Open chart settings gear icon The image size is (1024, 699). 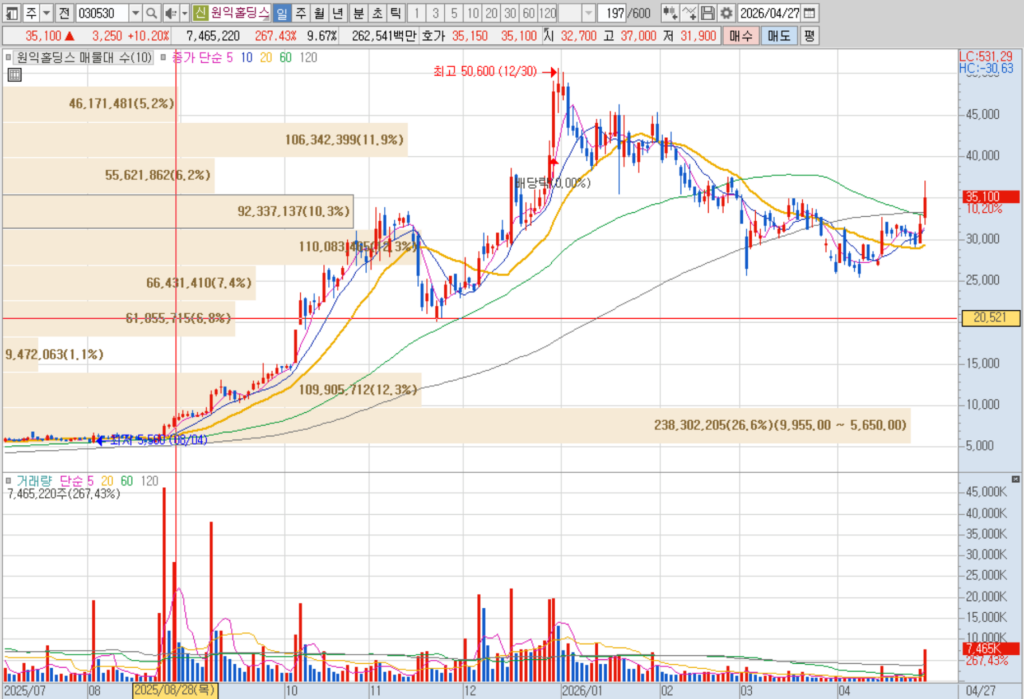[x=726, y=13]
